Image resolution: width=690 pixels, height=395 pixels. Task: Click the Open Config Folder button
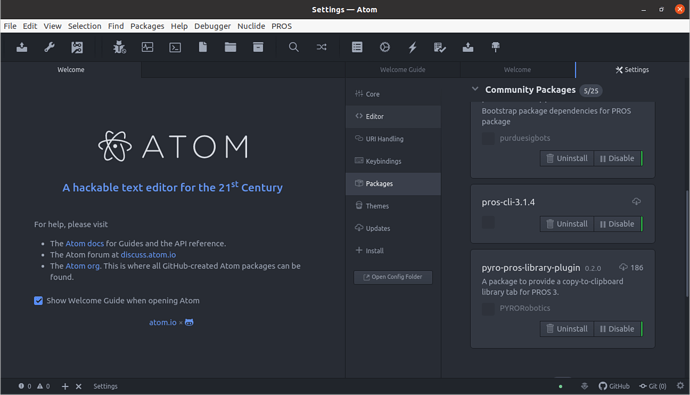click(x=393, y=277)
